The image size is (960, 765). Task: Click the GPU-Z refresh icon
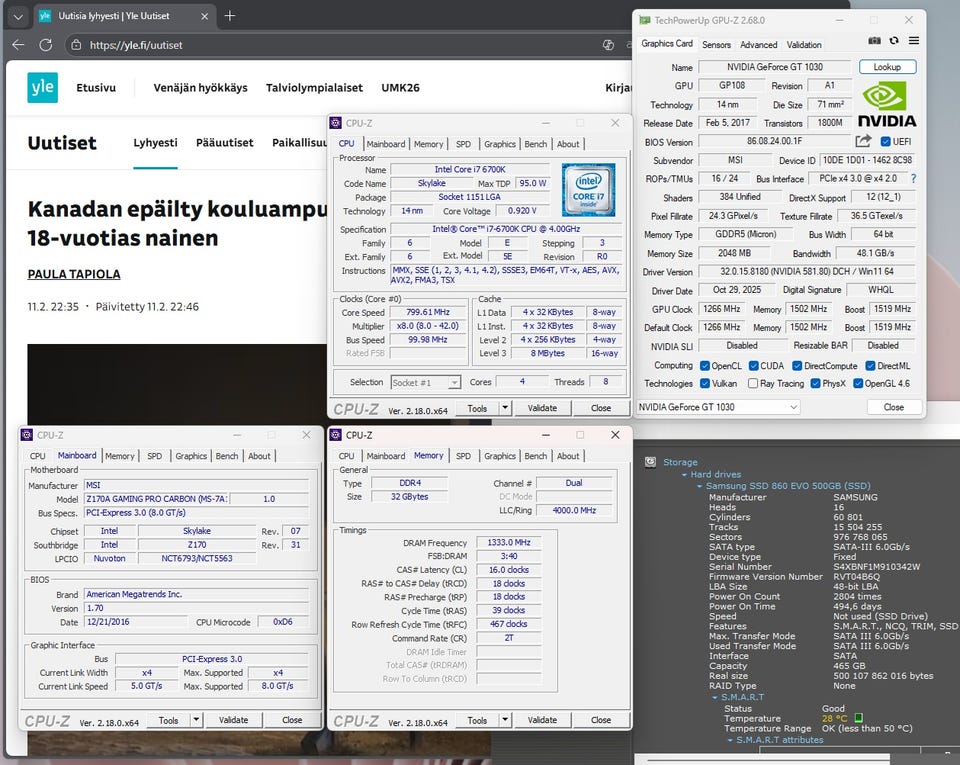tap(894, 40)
